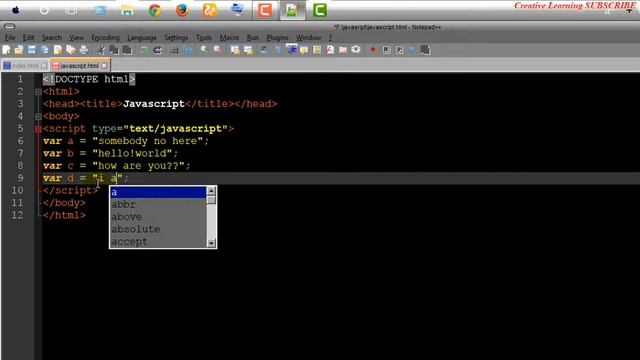Toggle file monitoring eye icon
The image size is (640, 360).
(356, 50)
